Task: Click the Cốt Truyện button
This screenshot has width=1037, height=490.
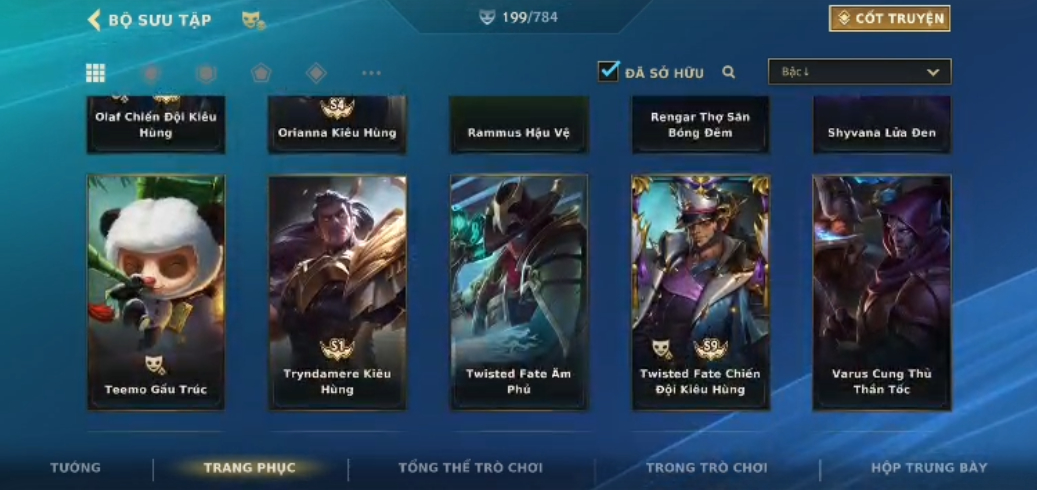Action: pos(890,19)
